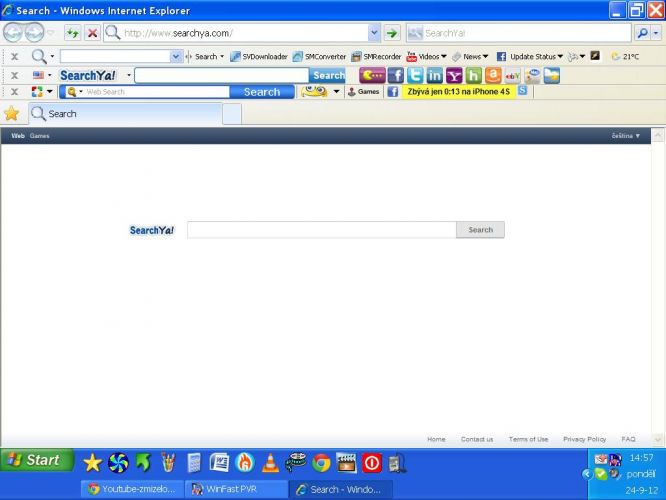Click the yellow iPhone 4S ad banner
Viewport: 666px width, 500px height.
[459, 91]
